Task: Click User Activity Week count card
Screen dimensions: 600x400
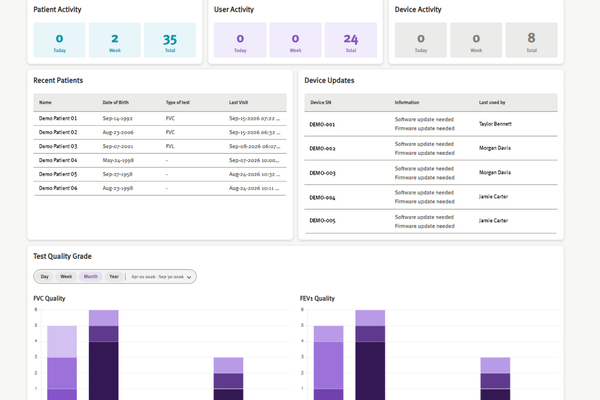Action: pos(295,40)
